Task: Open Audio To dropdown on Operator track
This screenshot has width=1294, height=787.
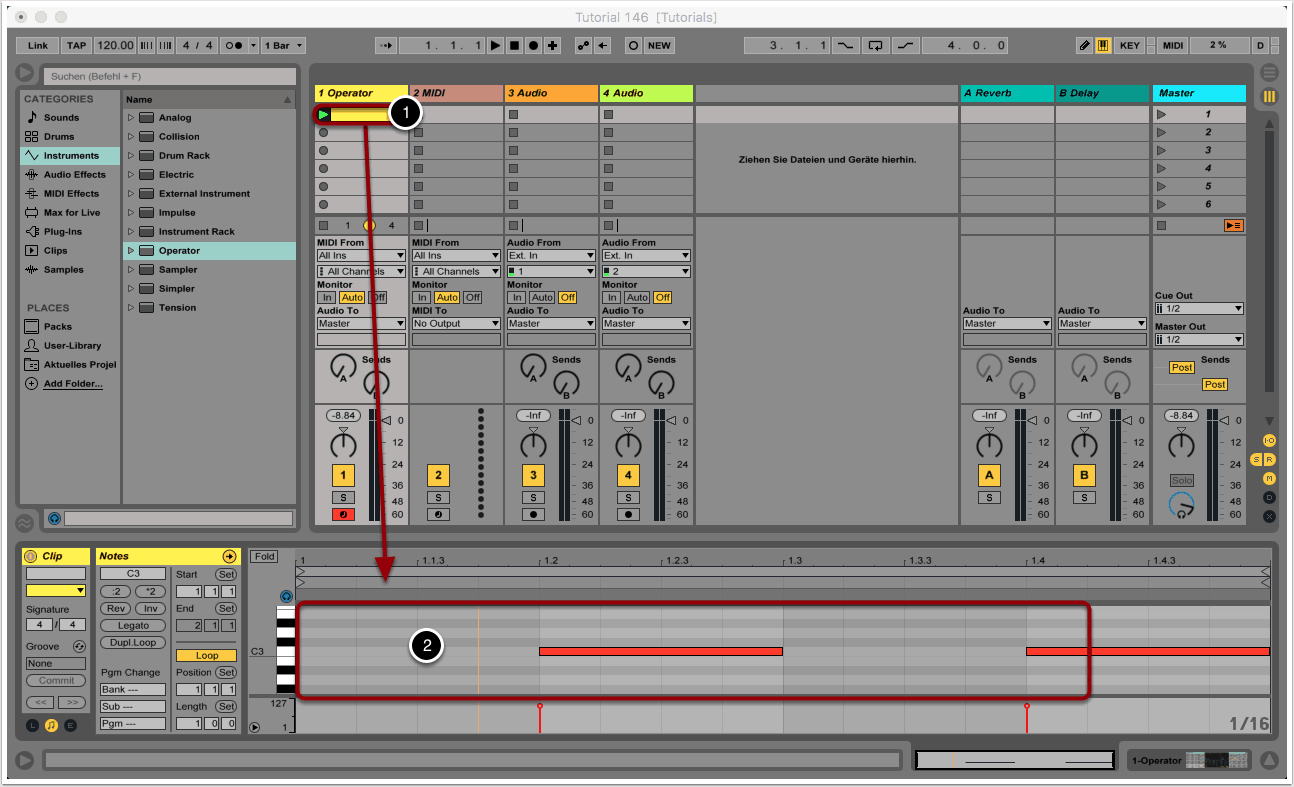Action: [x=361, y=324]
